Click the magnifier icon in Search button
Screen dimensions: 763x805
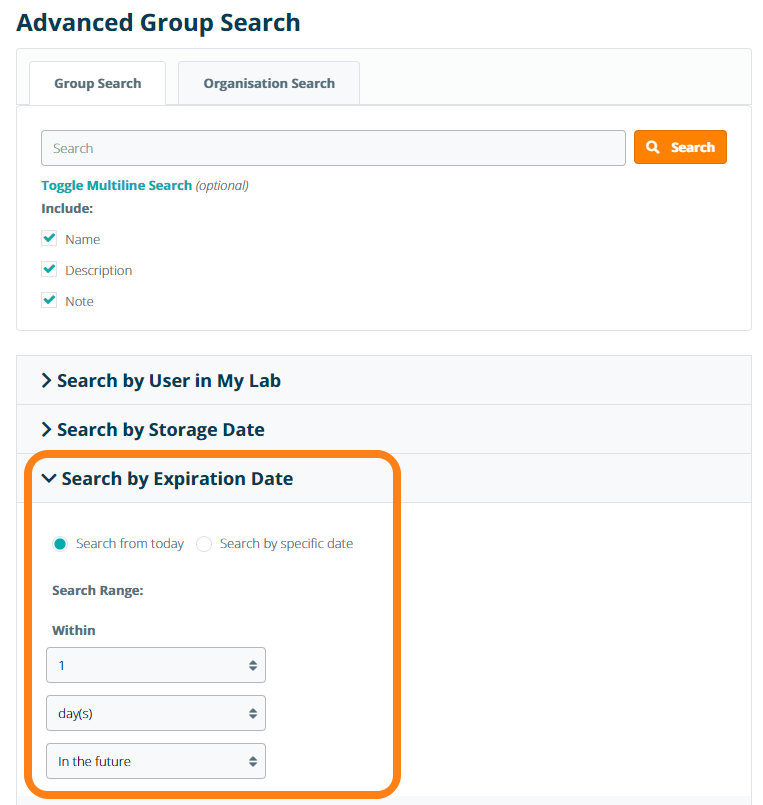pyautogui.click(x=653, y=147)
